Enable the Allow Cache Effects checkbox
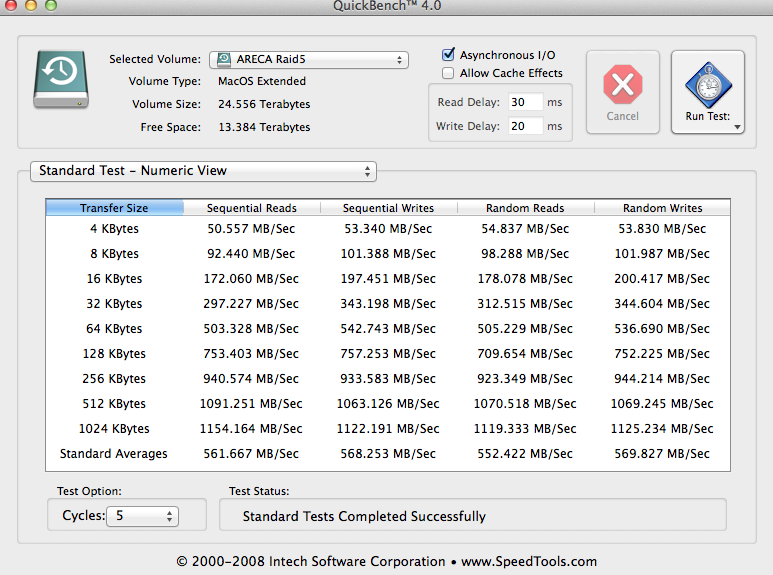 448,73
